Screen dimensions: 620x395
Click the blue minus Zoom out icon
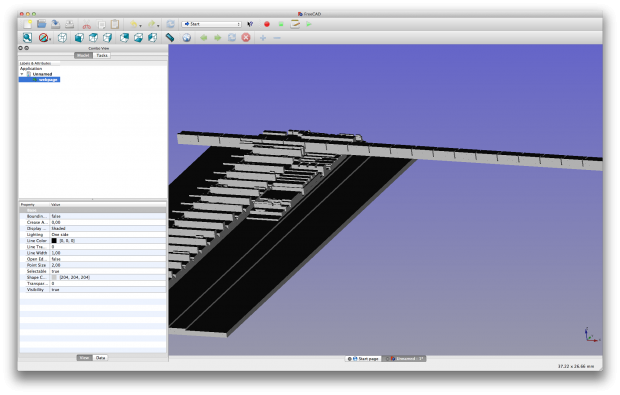click(x=277, y=38)
